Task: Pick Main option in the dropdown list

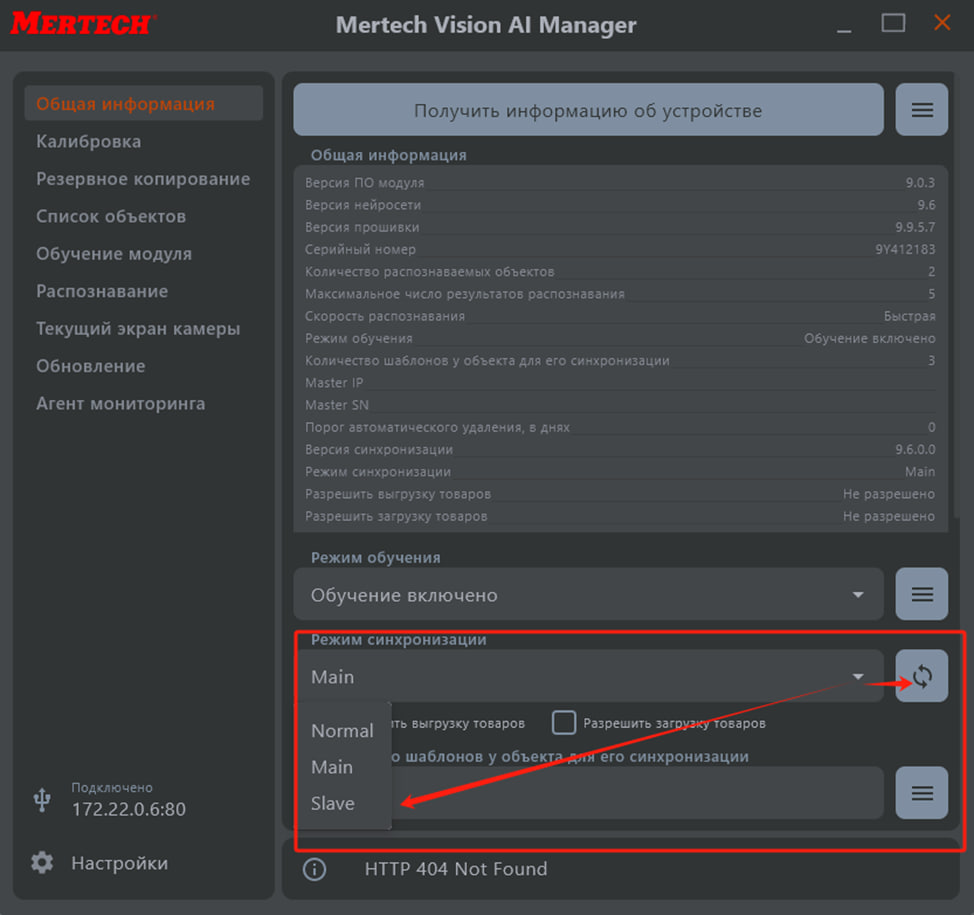Action: click(332, 767)
